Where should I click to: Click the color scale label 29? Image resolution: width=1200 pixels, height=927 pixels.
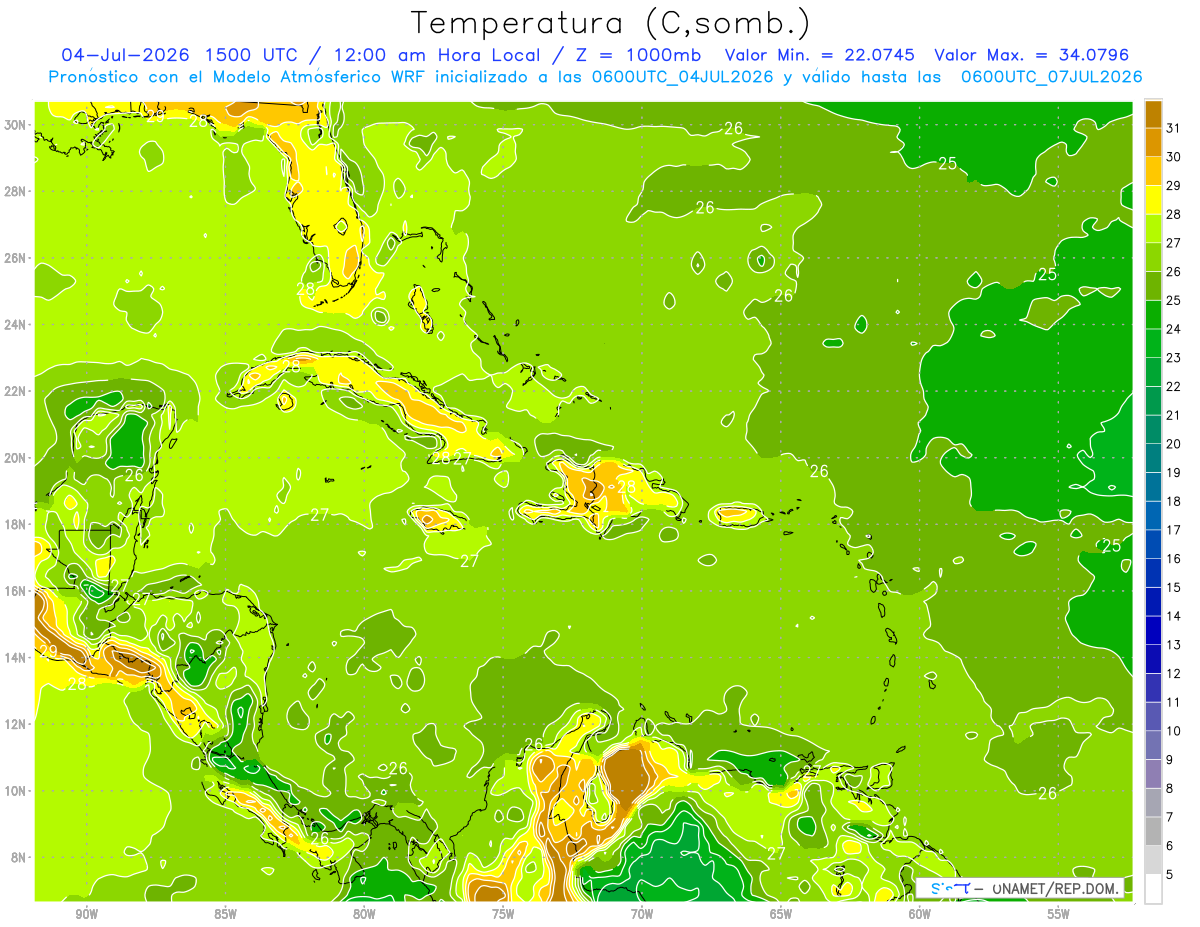tap(1174, 185)
